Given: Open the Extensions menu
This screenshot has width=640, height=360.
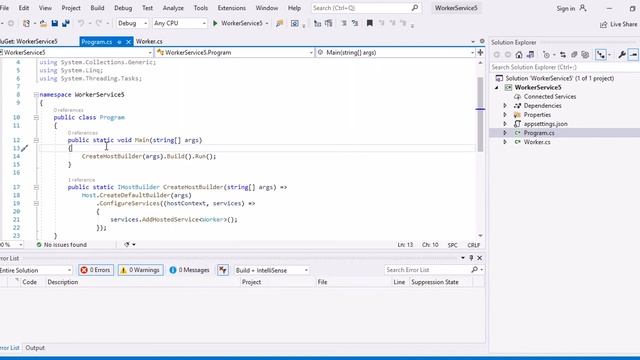Looking at the screenshot, I should [231, 8].
